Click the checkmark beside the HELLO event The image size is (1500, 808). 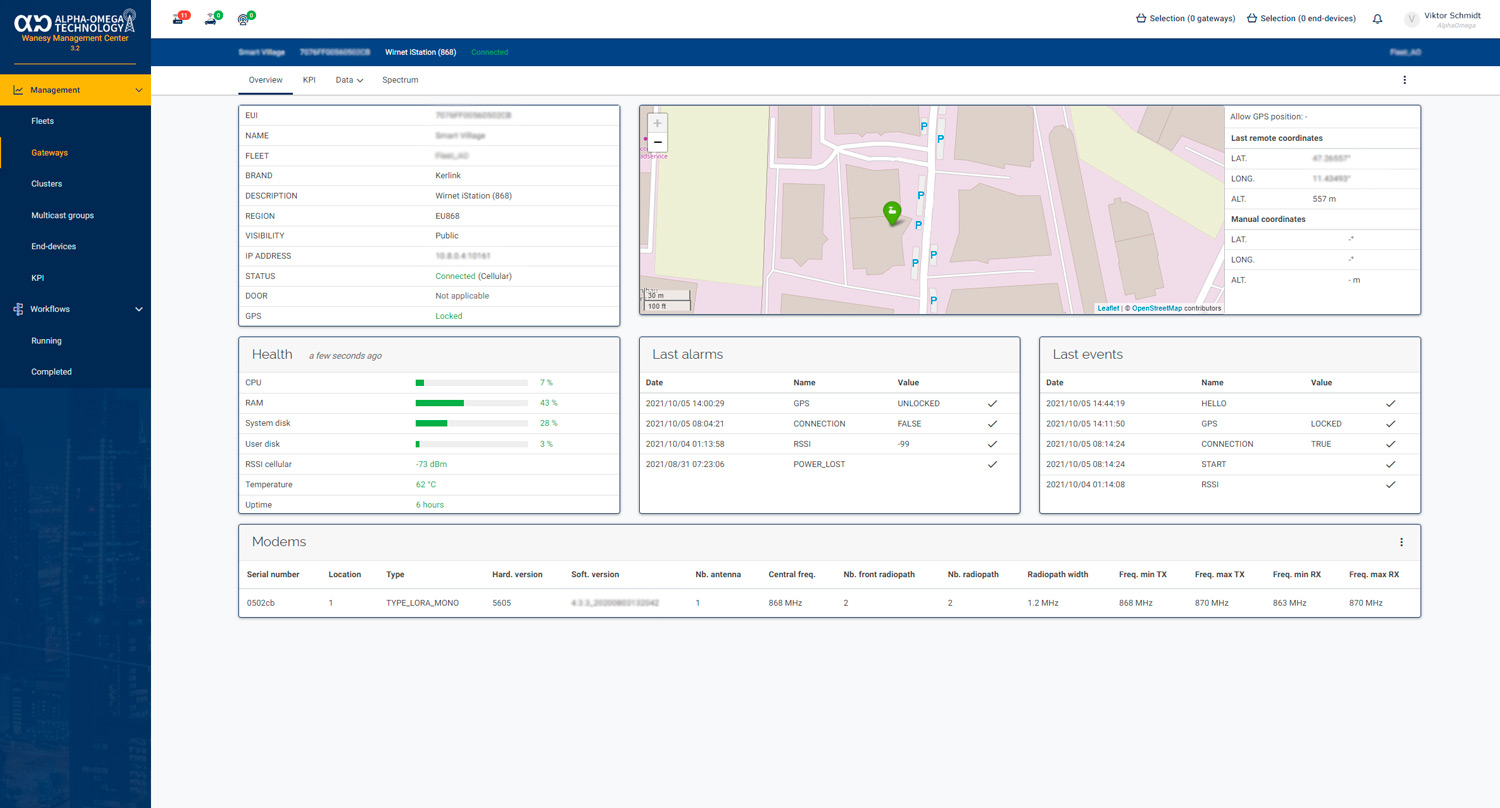[x=1390, y=403]
